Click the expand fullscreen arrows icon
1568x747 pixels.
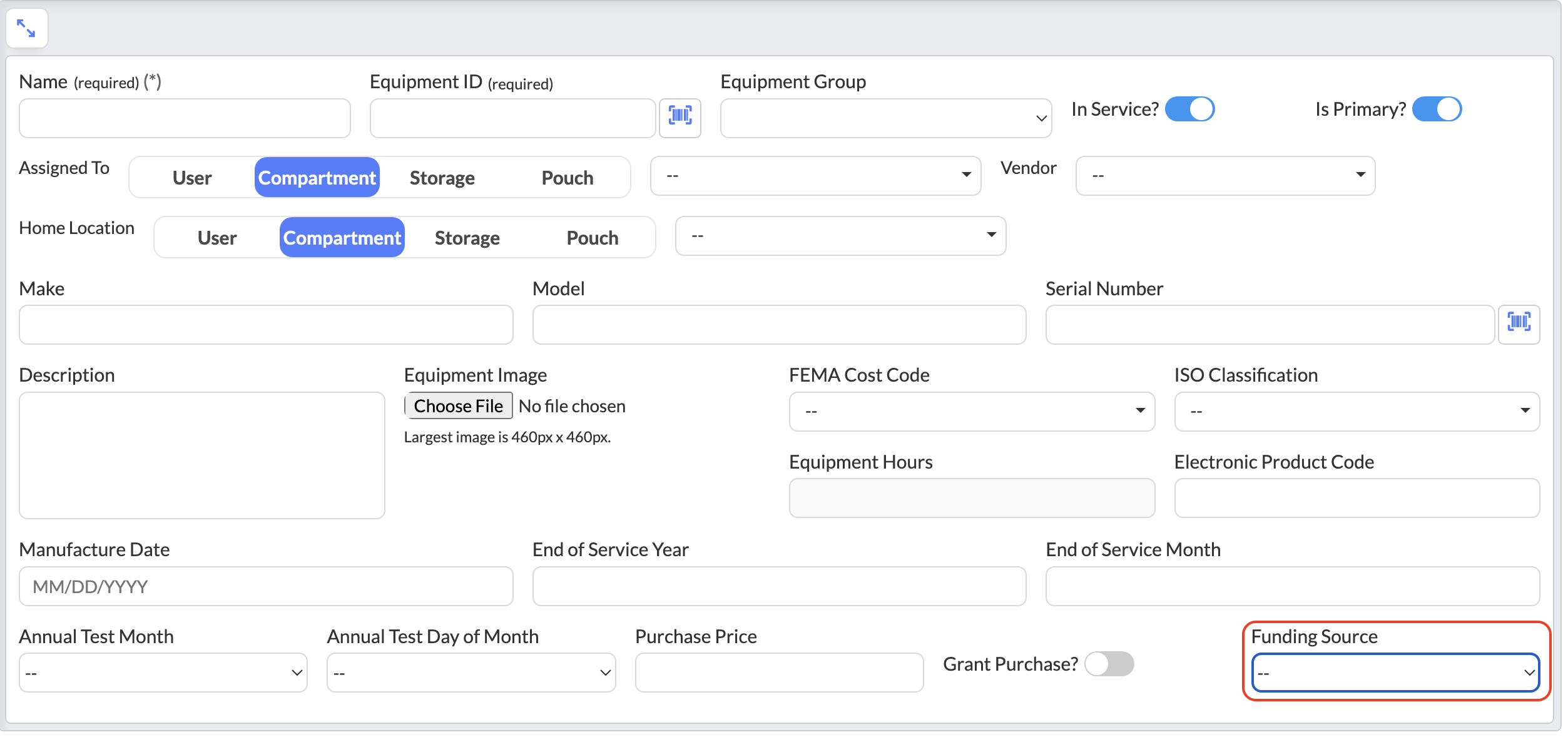point(26,28)
